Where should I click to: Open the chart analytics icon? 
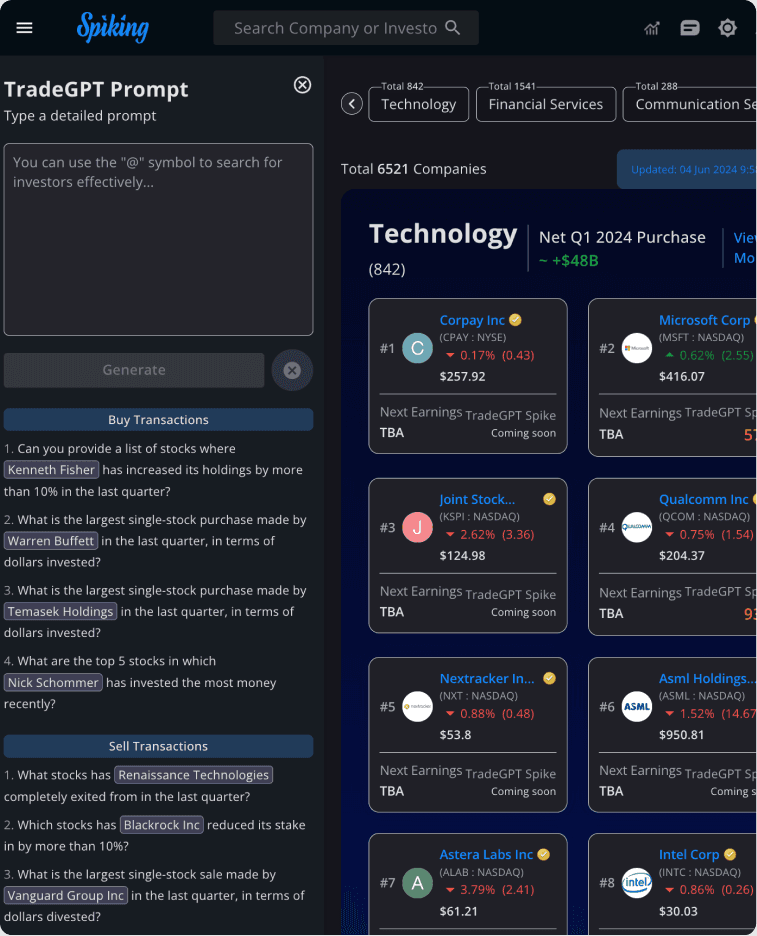point(652,27)
